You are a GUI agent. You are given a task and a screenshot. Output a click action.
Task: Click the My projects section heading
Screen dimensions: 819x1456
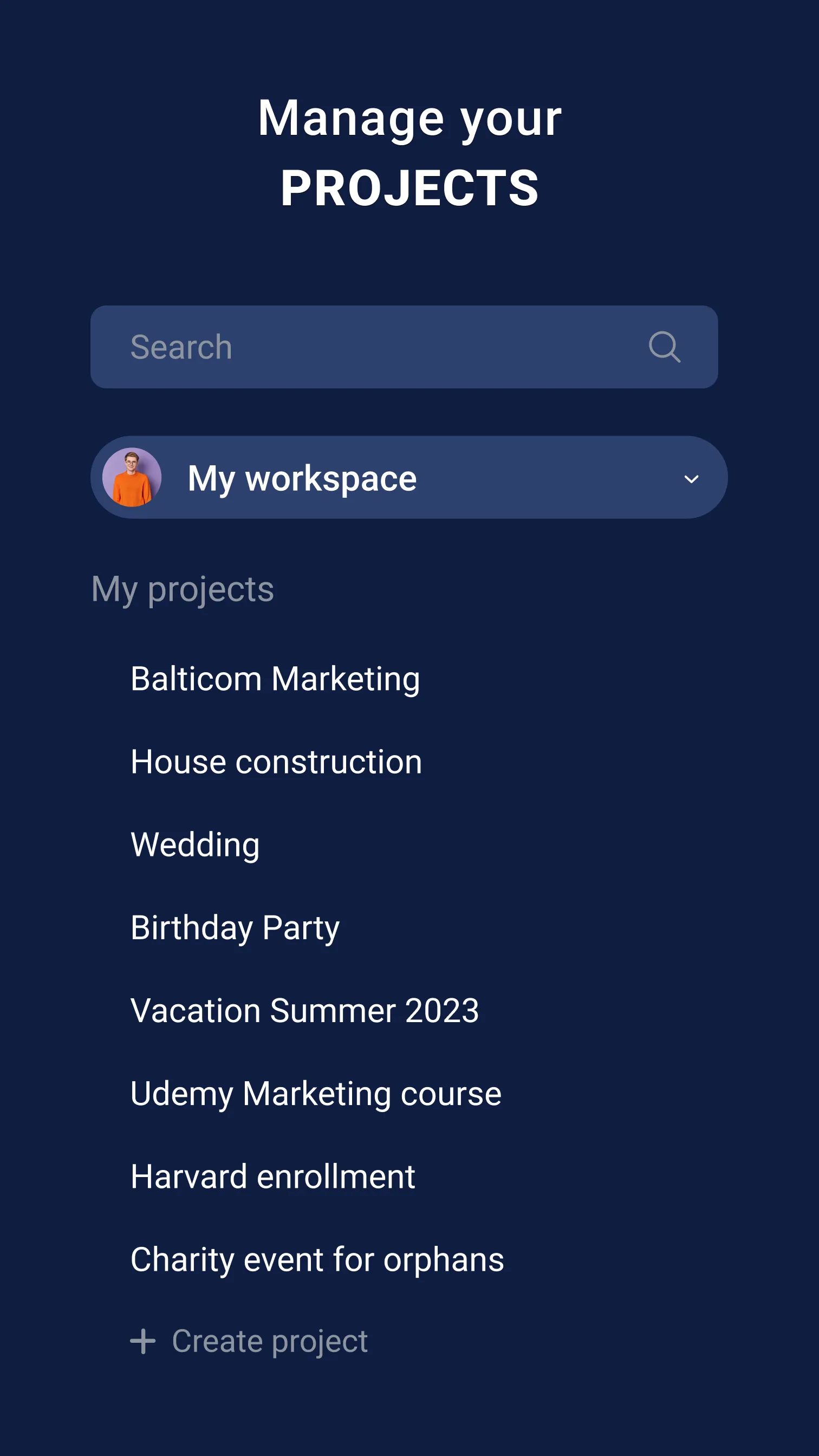tap(183, 589)
